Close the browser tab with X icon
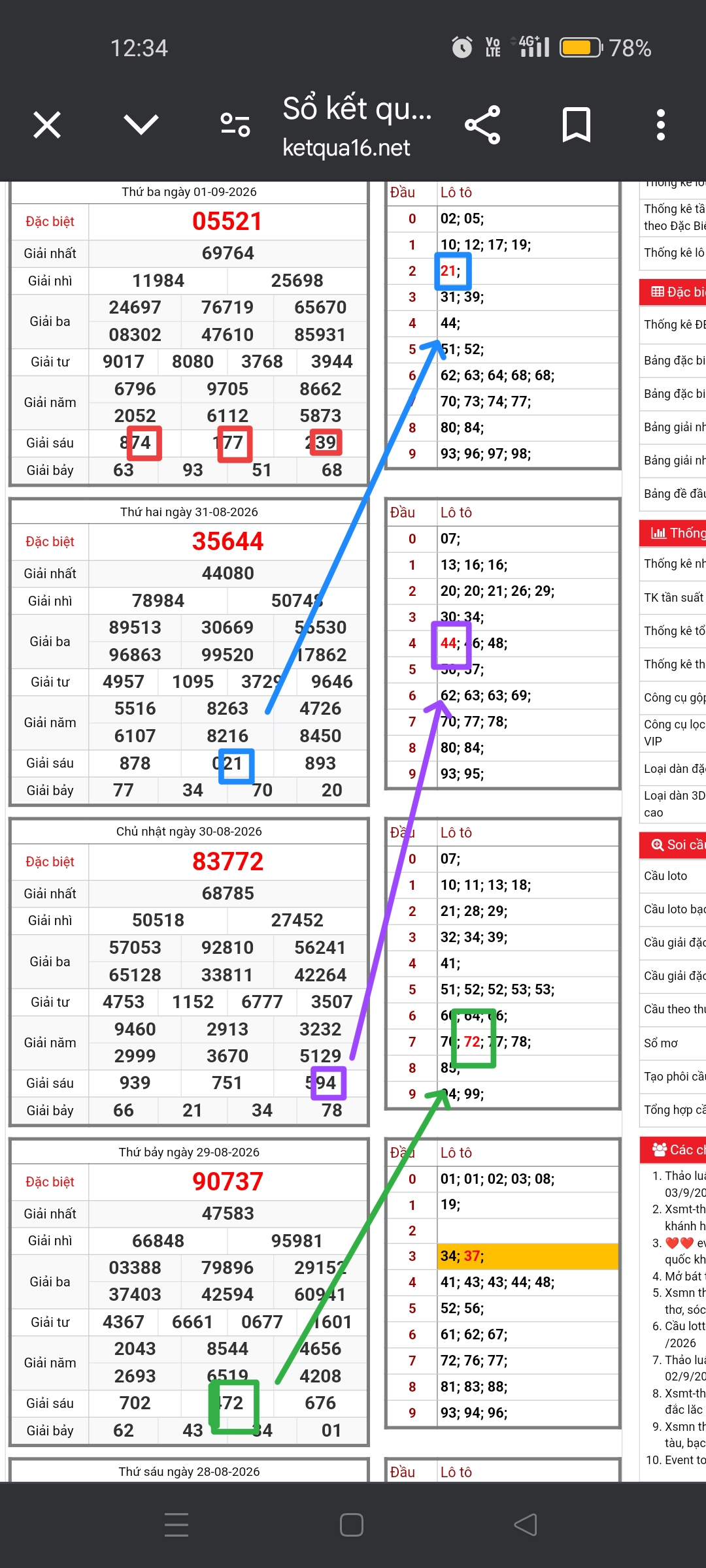Viewport: 706px width, 1568px height. (x=47, y=124)
